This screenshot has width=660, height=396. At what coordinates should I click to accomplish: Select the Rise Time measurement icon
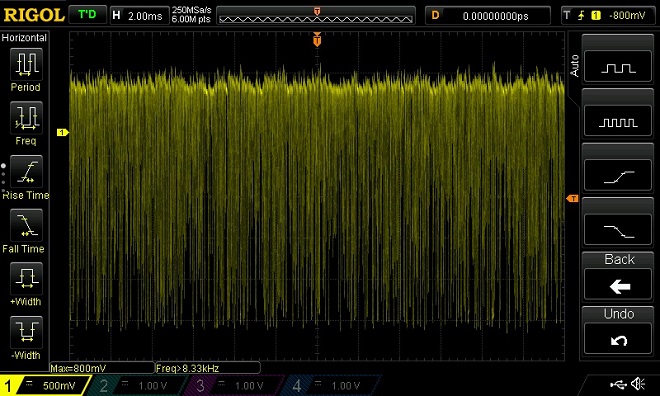[26, 172]
